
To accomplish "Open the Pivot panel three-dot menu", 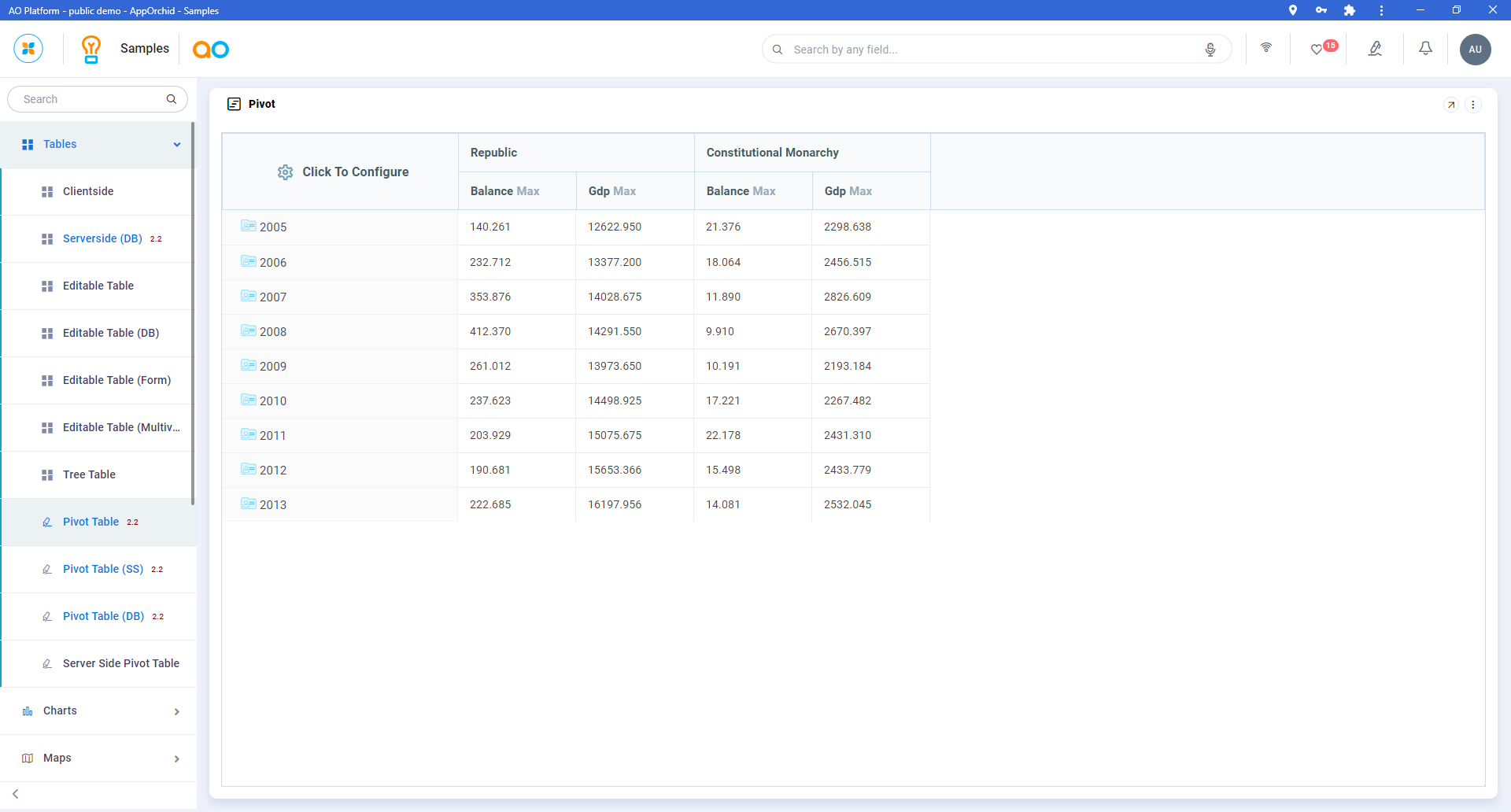I will point(1473,105).
